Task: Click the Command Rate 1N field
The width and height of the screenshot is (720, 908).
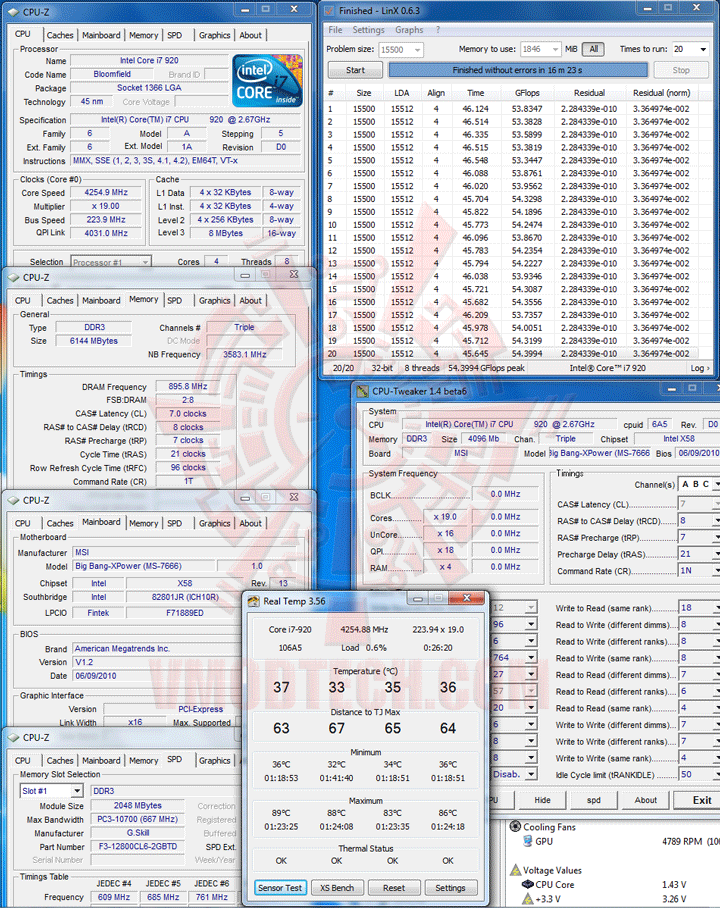Action: (699, 571)
